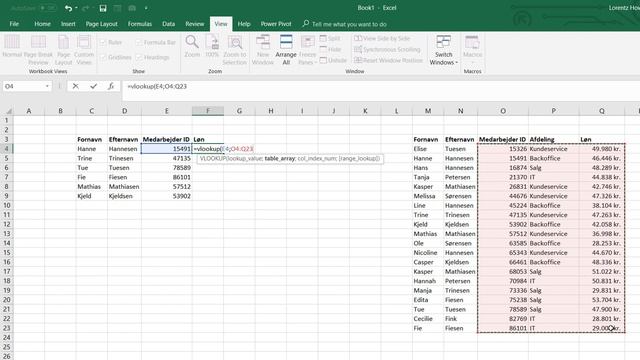The width and height of the screenshot is (640, 360).
Task: Click Zoom to Selection
Action: point(235,50)
